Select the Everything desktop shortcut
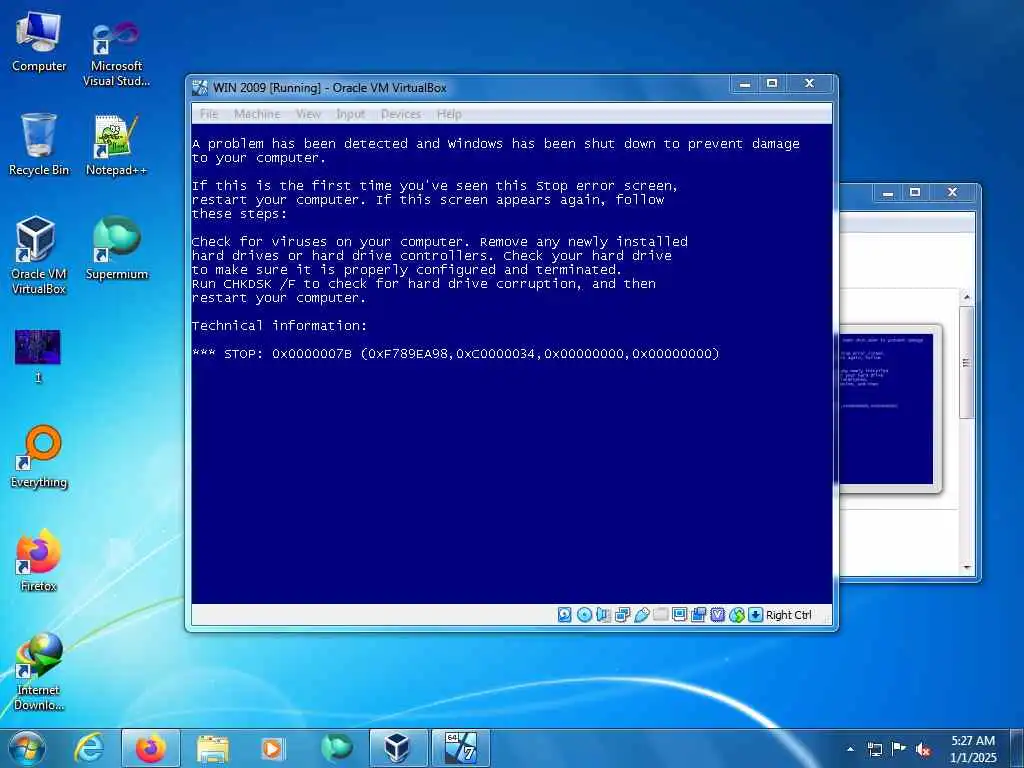This screenshot has width=1024, height=768. 39,457
